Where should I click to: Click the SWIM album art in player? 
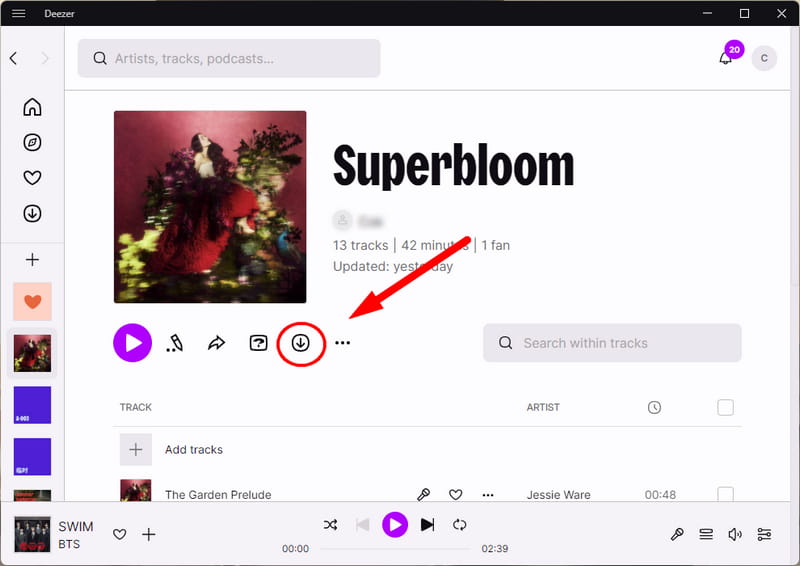pyautogui.click(x=32, y=534)
